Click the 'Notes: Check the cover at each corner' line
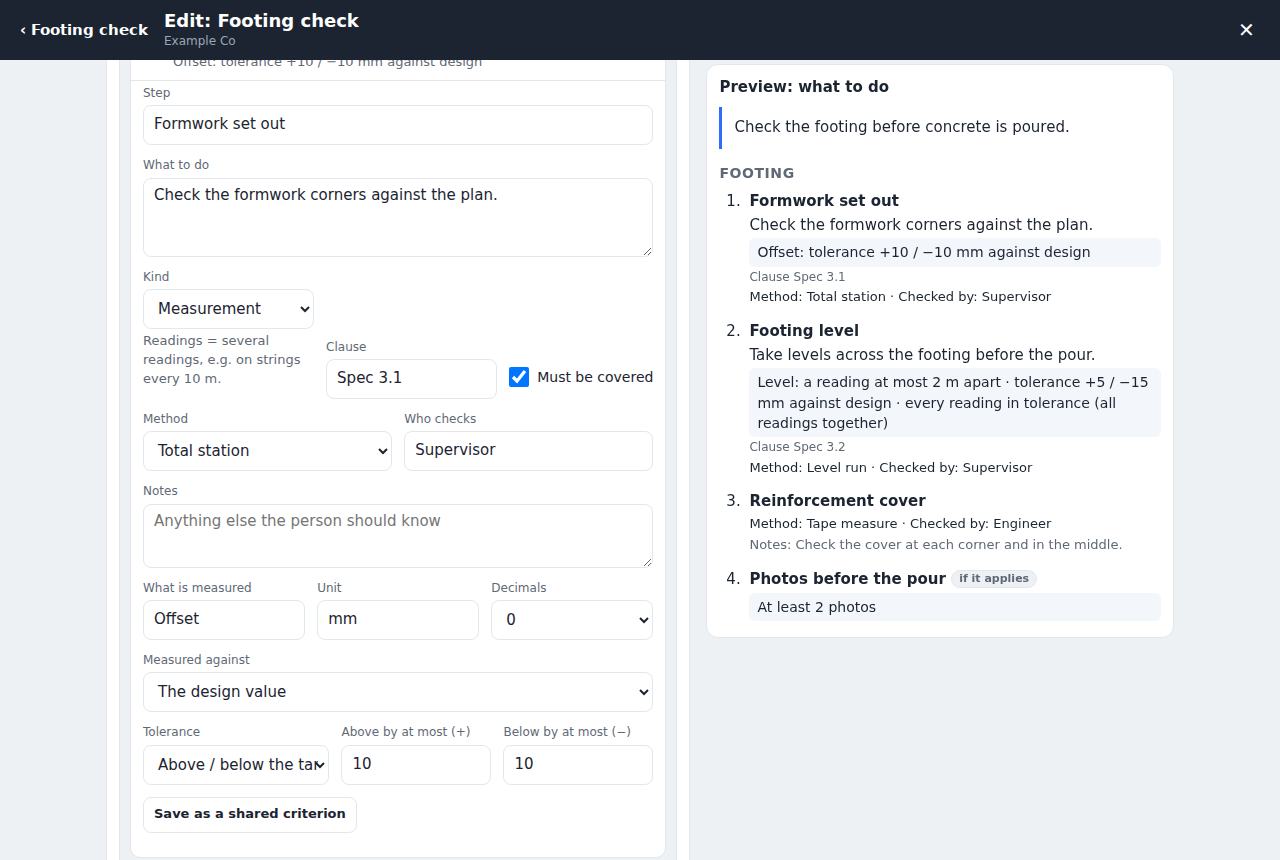This screenshot has height=860, width=1280. click(x=935, y=545)
